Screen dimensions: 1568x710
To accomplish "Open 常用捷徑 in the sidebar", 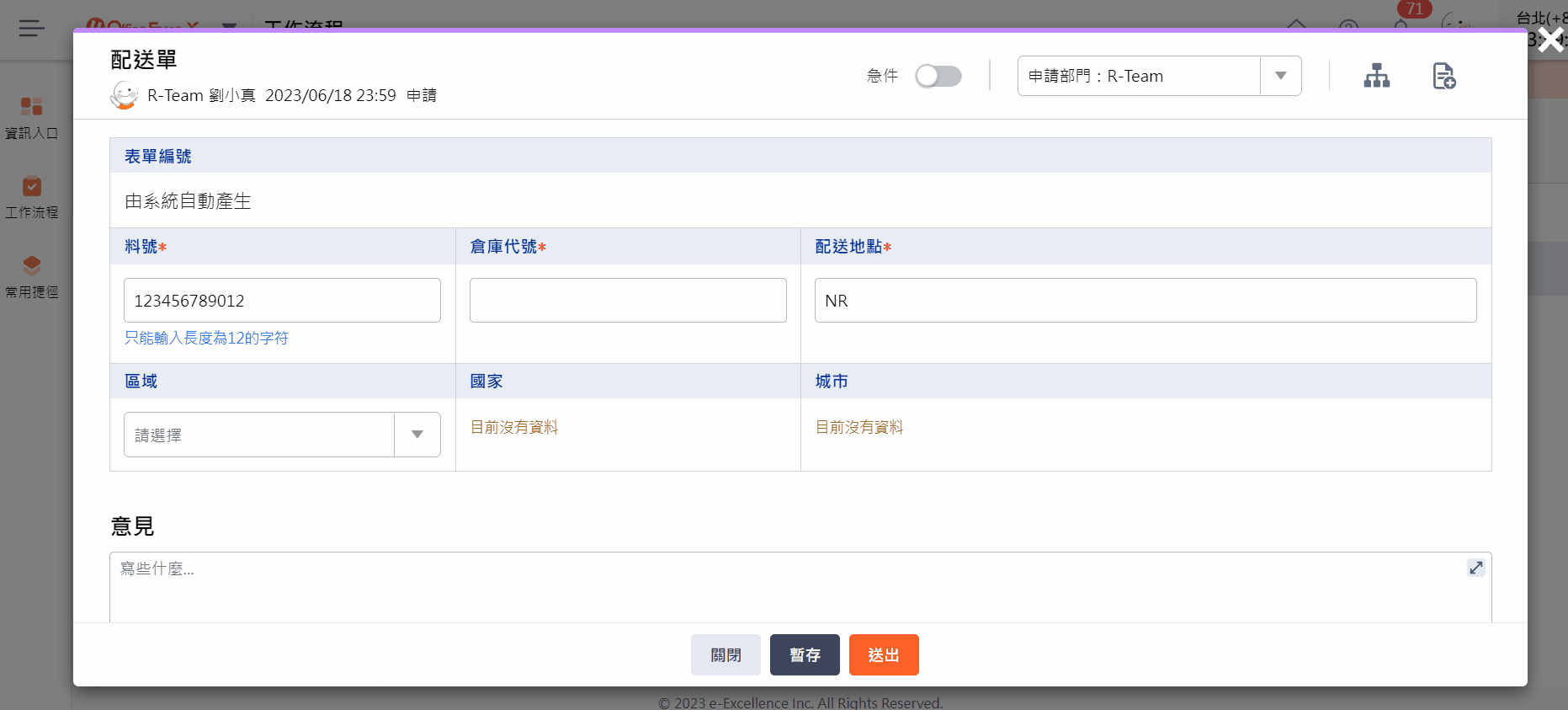I will (x=32, y=277).
